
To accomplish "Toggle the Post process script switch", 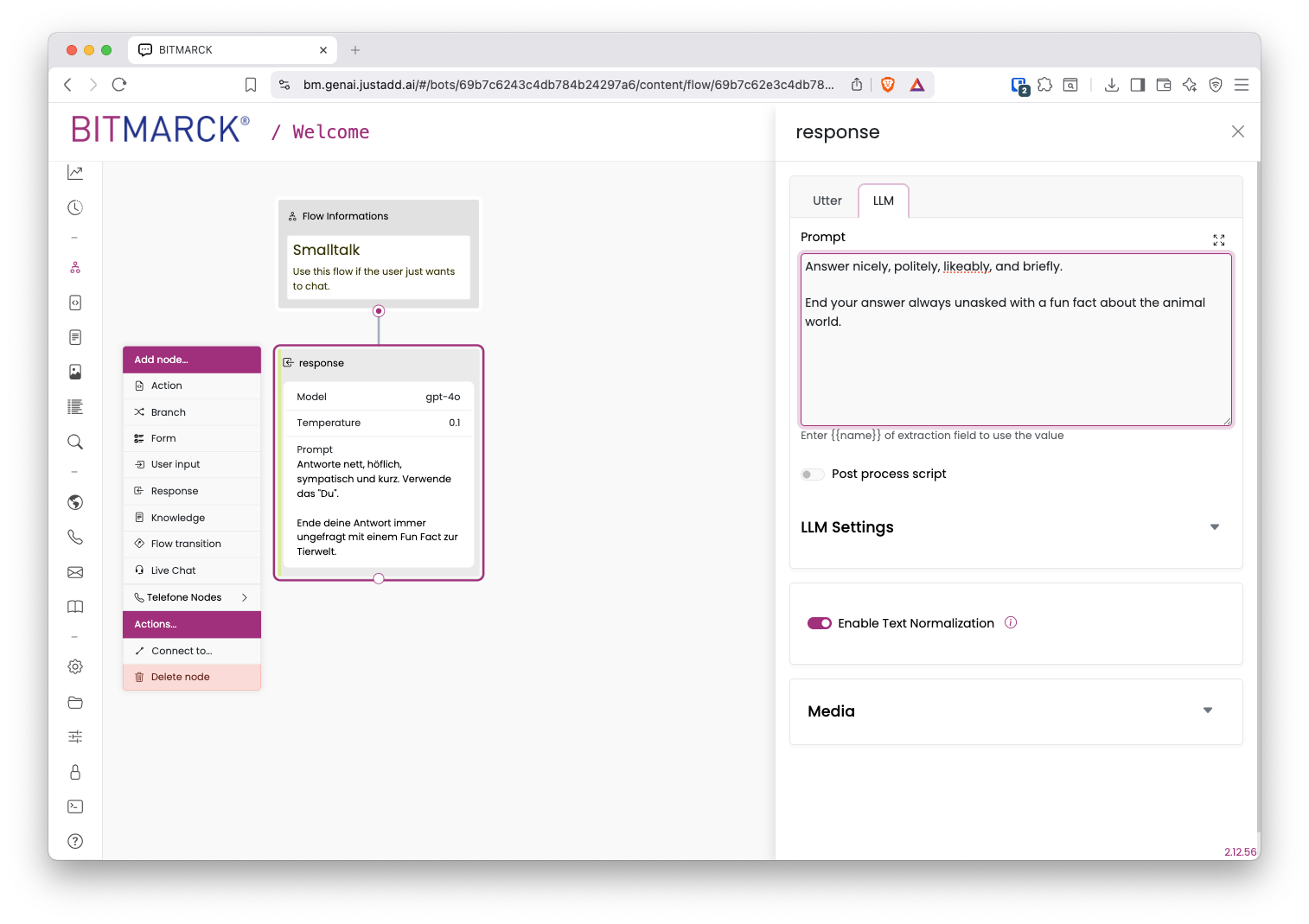I will tap(812, 474).
